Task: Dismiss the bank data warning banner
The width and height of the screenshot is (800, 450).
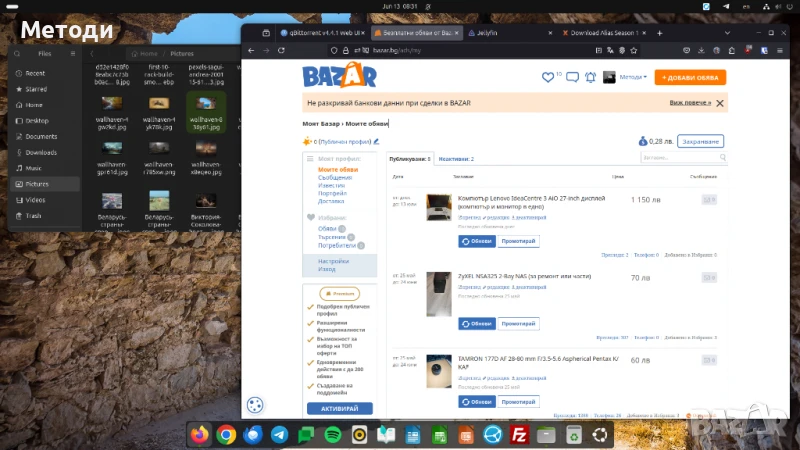Action: tap(720, 102)
